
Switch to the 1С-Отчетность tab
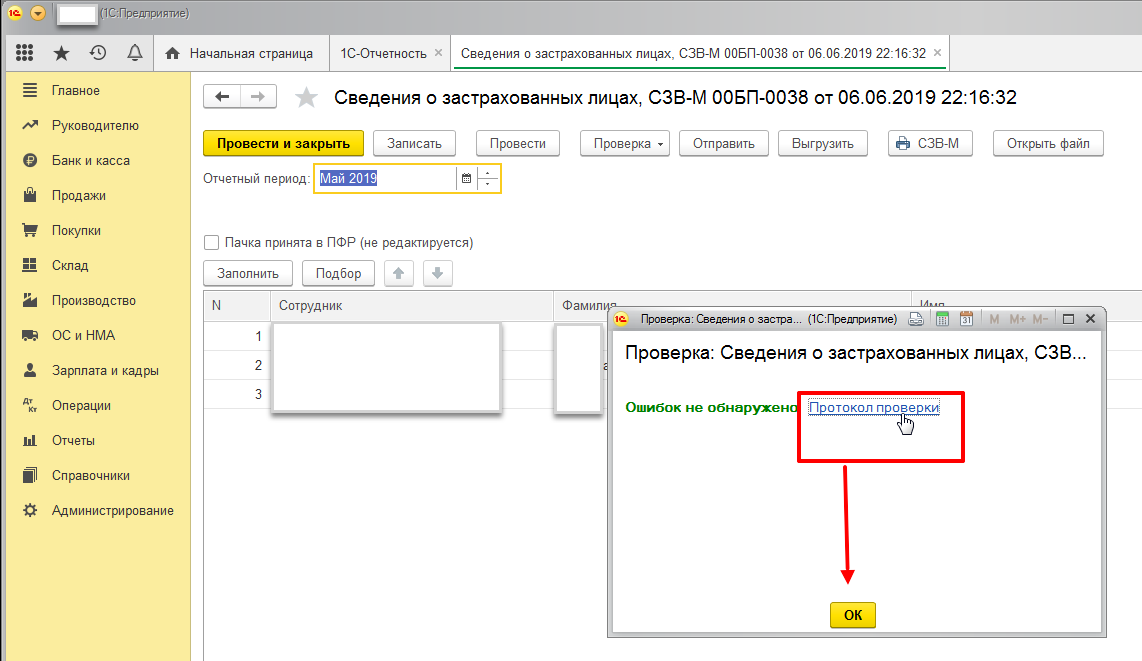point(383,53)
